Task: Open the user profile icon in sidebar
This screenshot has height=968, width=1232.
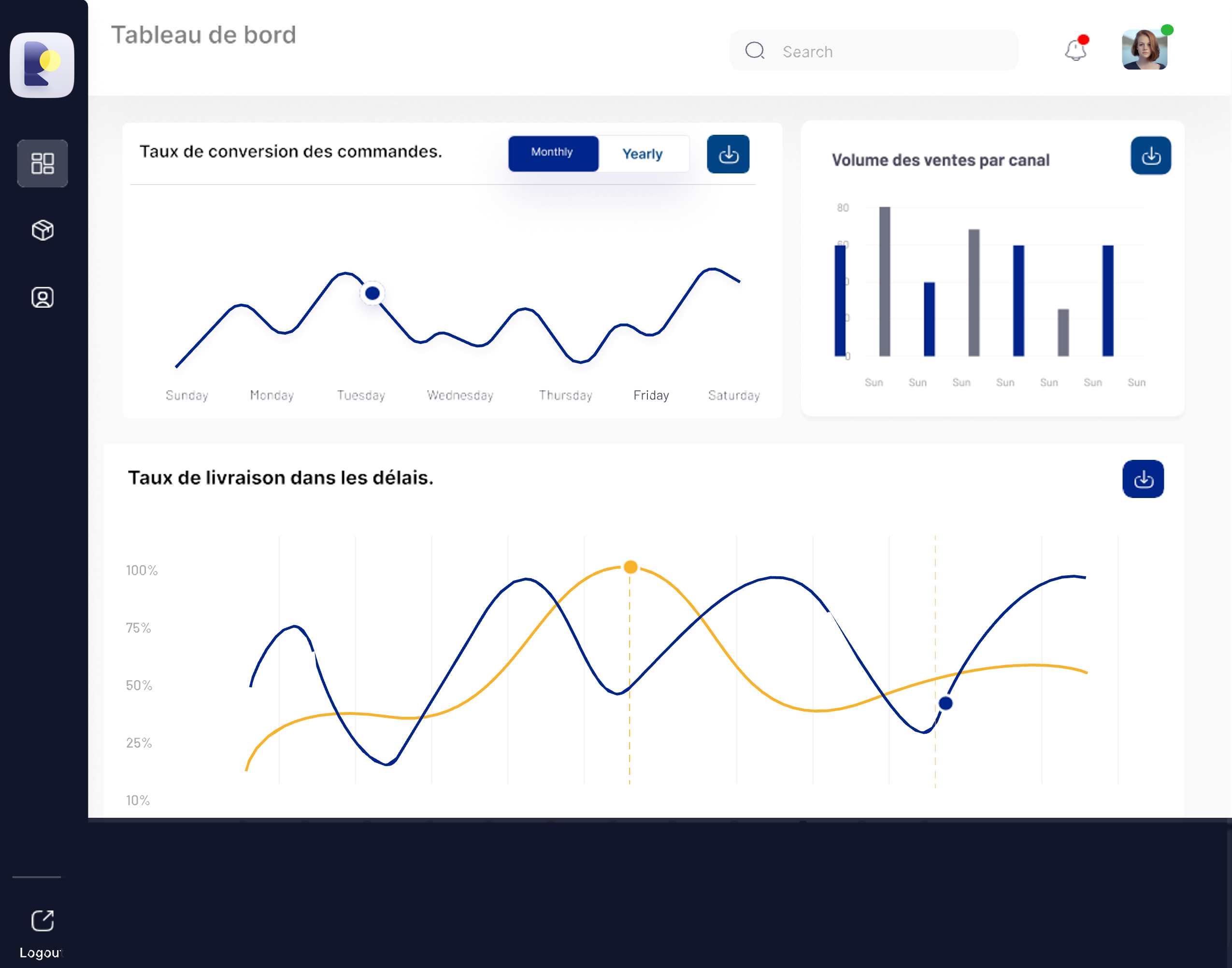Action: click(43, 297)
